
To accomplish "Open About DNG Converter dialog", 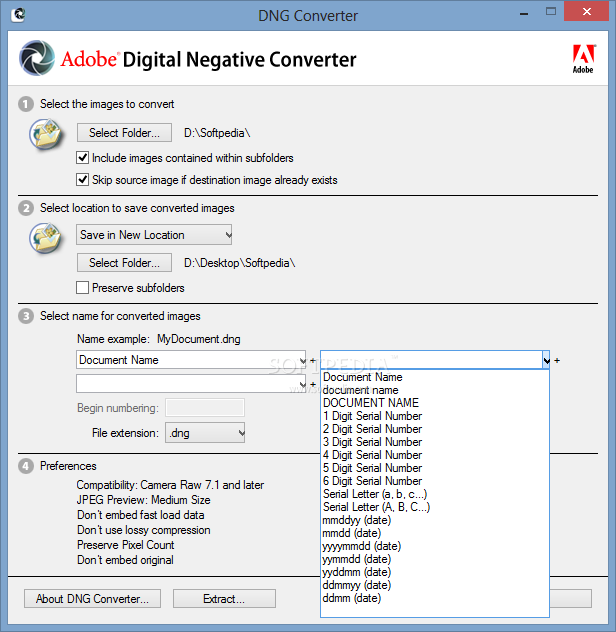I will [92, 599].
